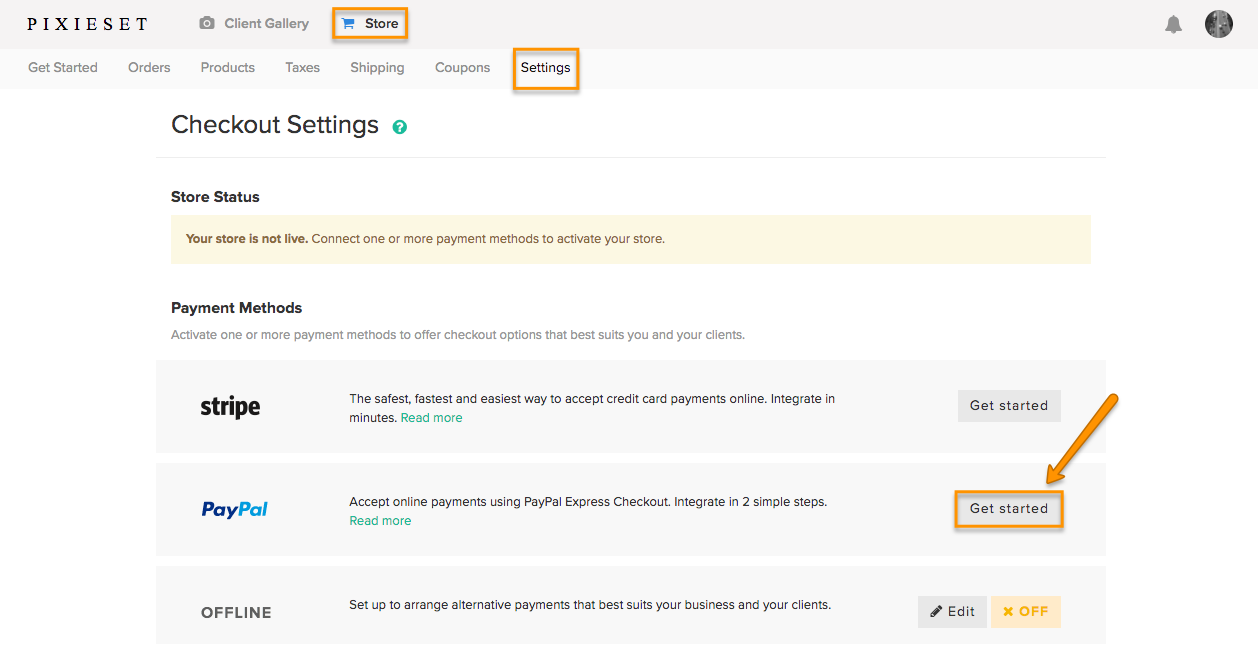Click the Checkout Settings heading

tap(275, 125)
